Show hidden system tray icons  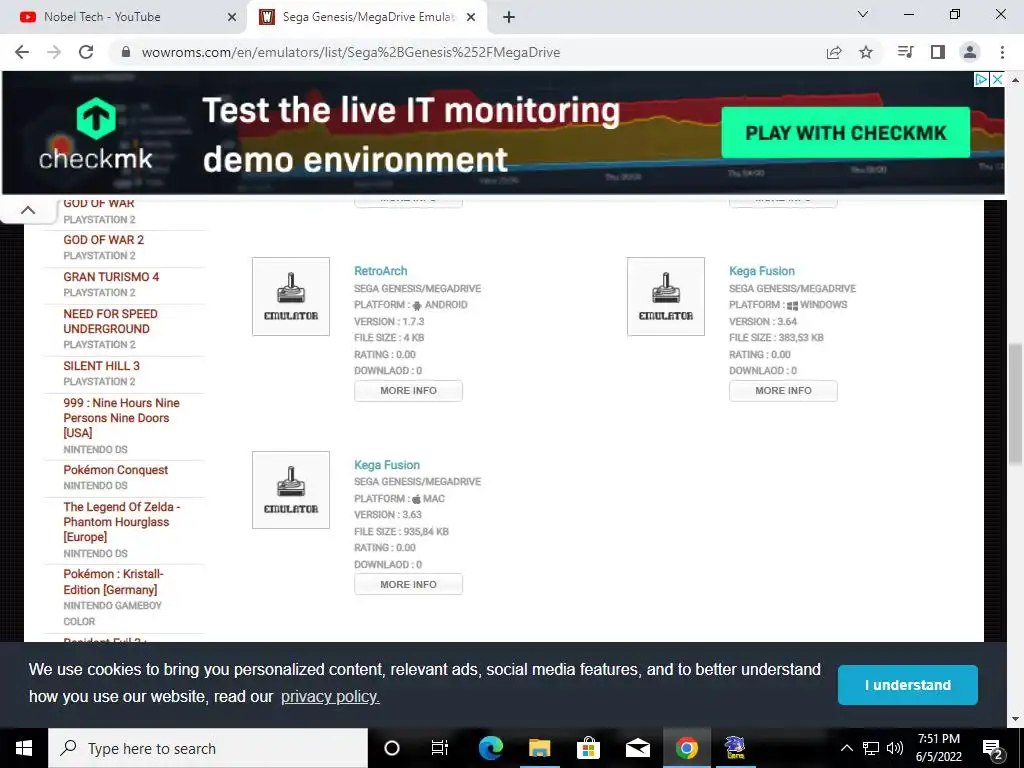point(846,748)
